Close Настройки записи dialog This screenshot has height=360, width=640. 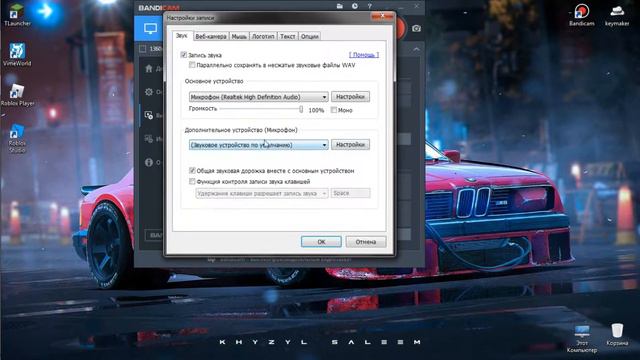click(x=382, y=16)
